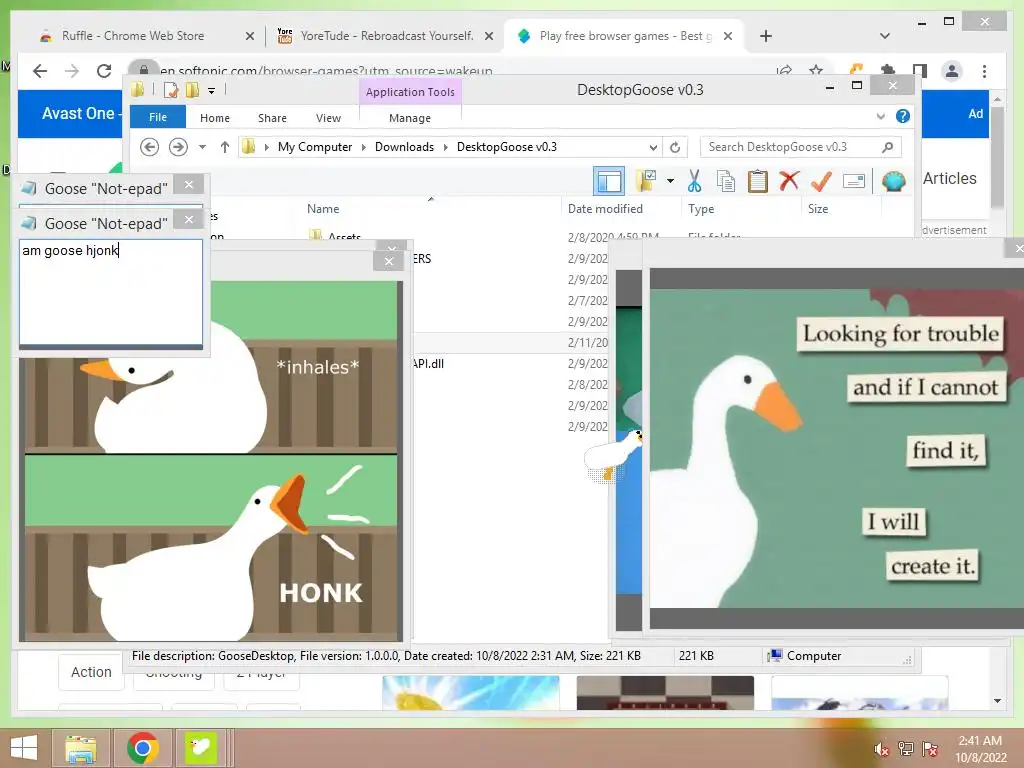Click the magnifier icon in Explorer search box
The image size is (1024, 768).
click(887, 147)
